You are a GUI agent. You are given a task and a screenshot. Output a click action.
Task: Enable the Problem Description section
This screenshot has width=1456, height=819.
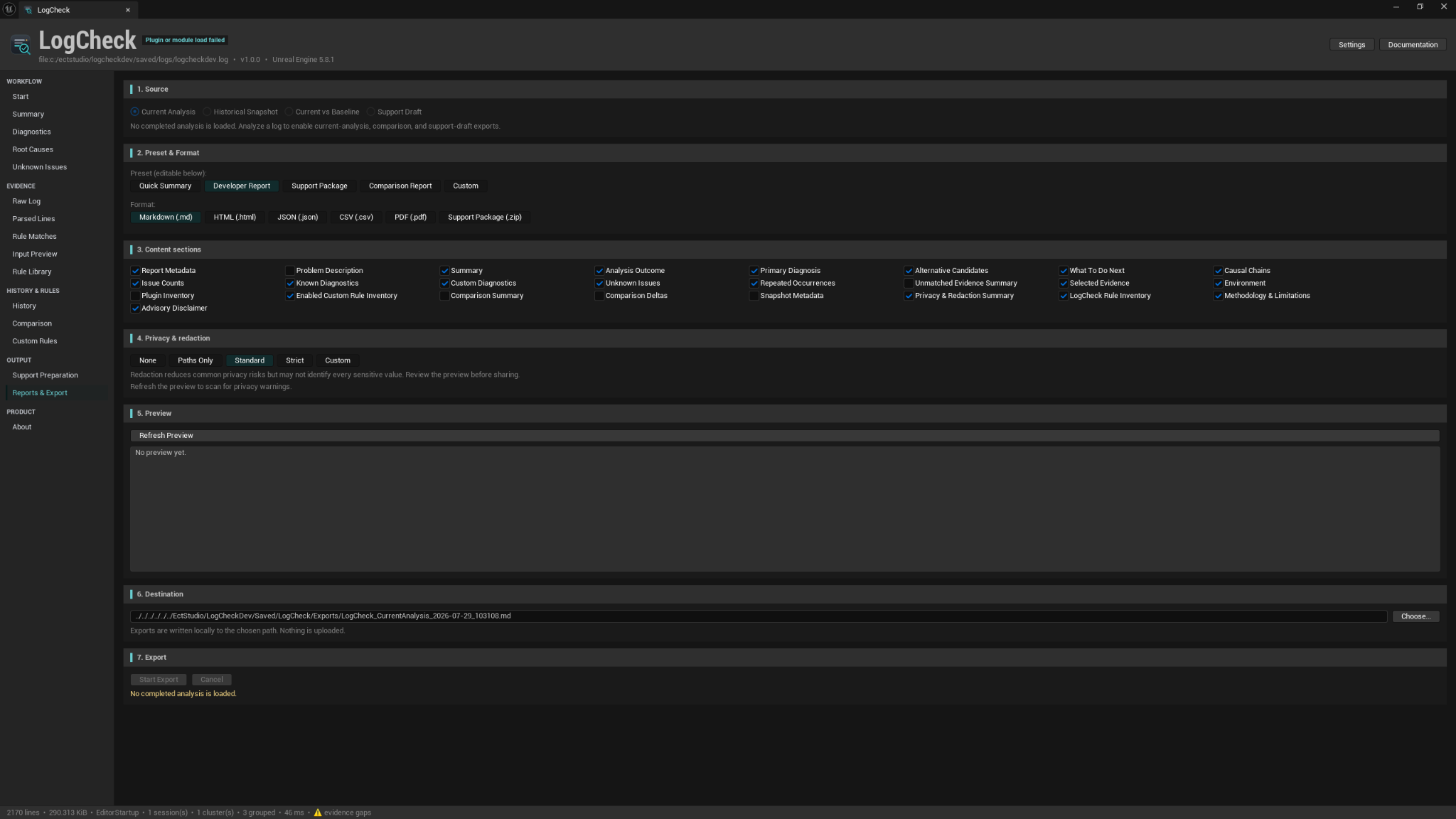(x=290, y=271)
